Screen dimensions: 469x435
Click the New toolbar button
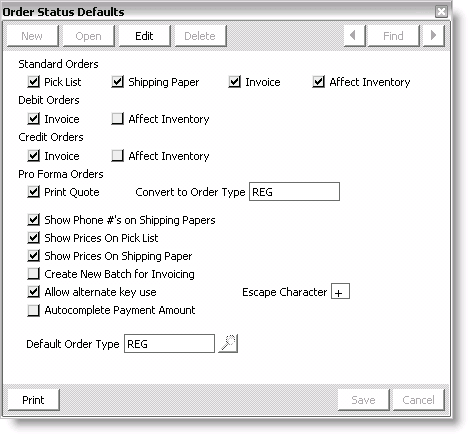click(x=32, y=36)
